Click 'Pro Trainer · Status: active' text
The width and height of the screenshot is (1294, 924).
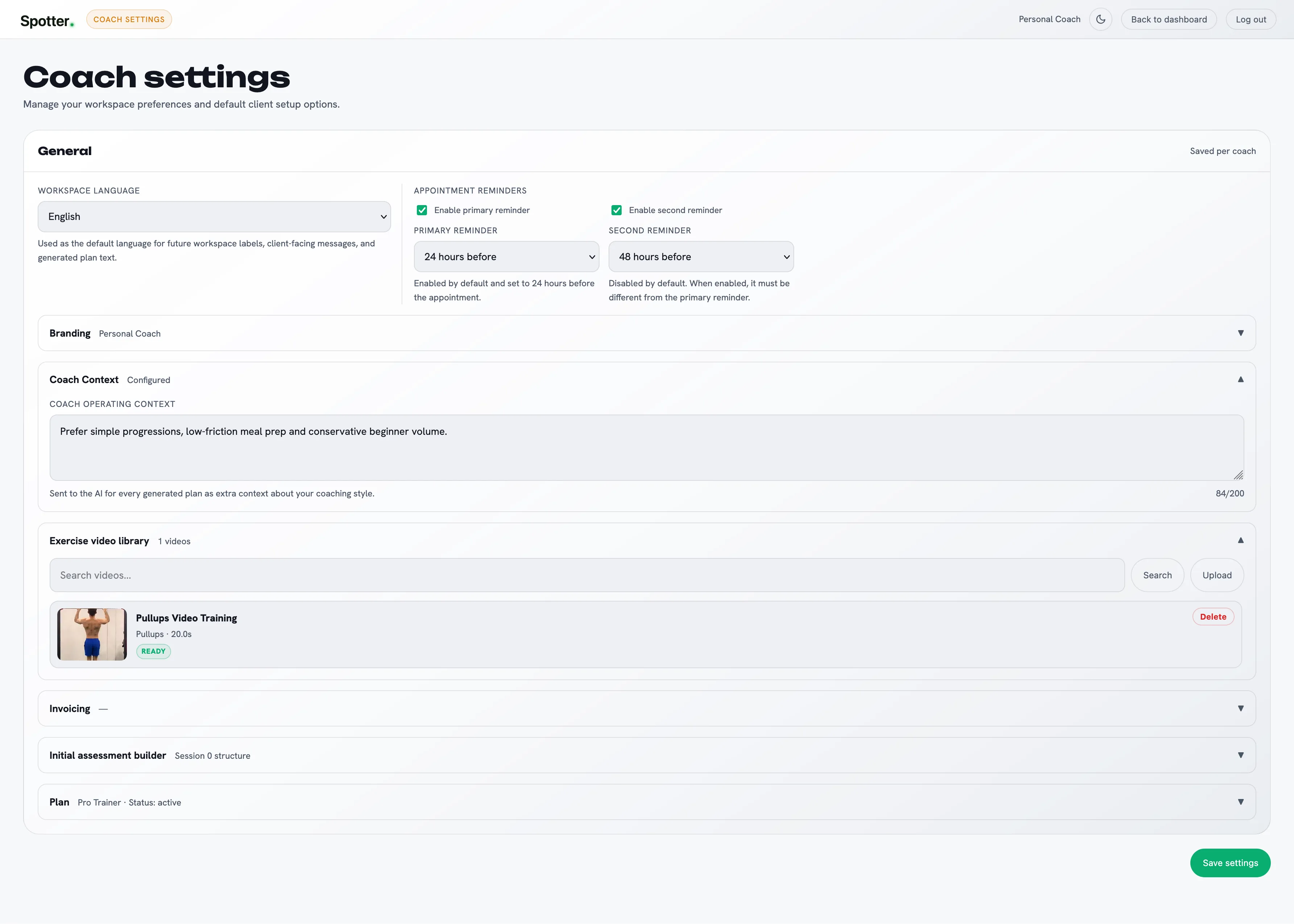129,802
